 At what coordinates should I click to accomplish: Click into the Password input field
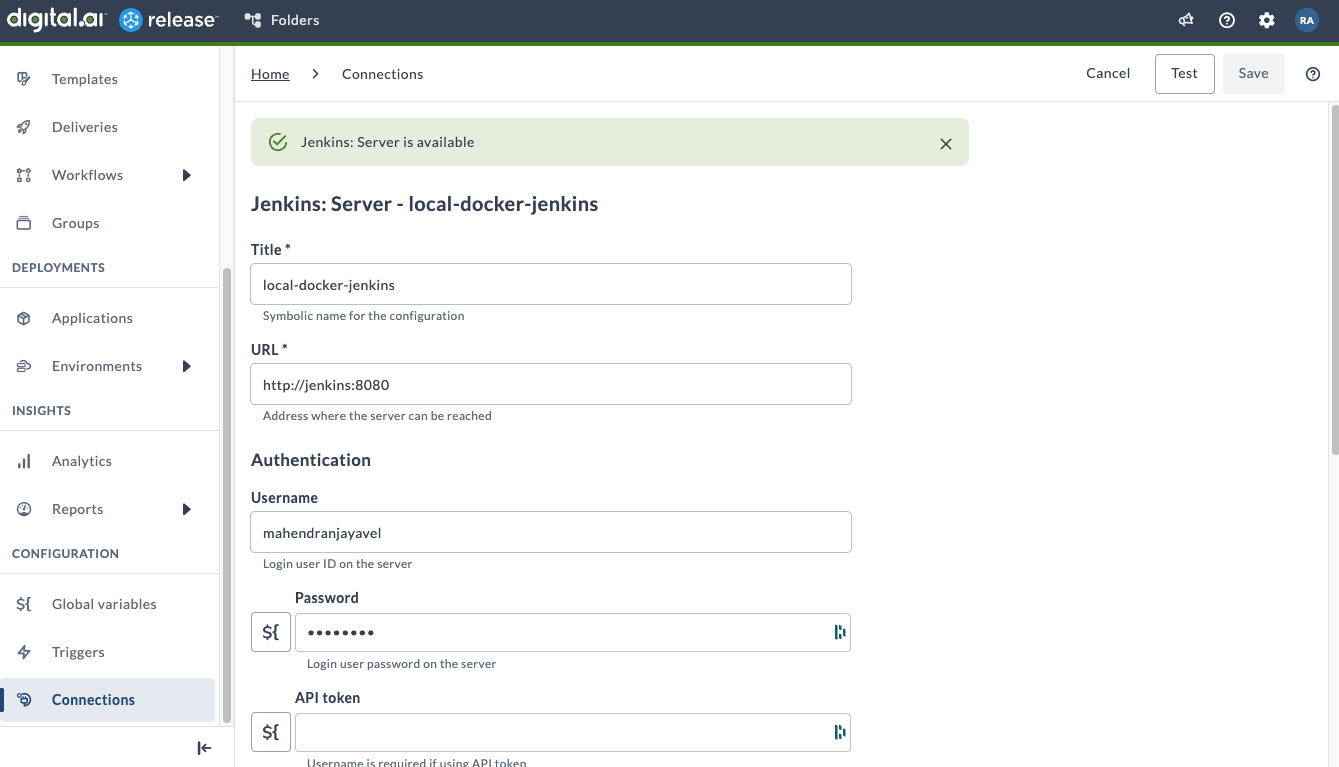[x=573, y=632]
